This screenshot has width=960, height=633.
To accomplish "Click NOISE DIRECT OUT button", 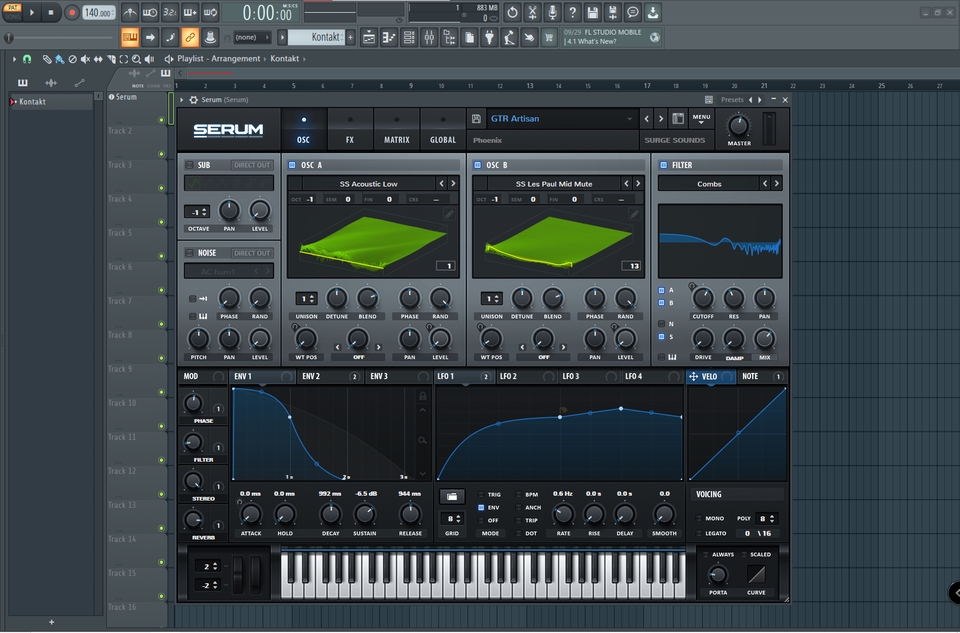I will pos(252,253).
